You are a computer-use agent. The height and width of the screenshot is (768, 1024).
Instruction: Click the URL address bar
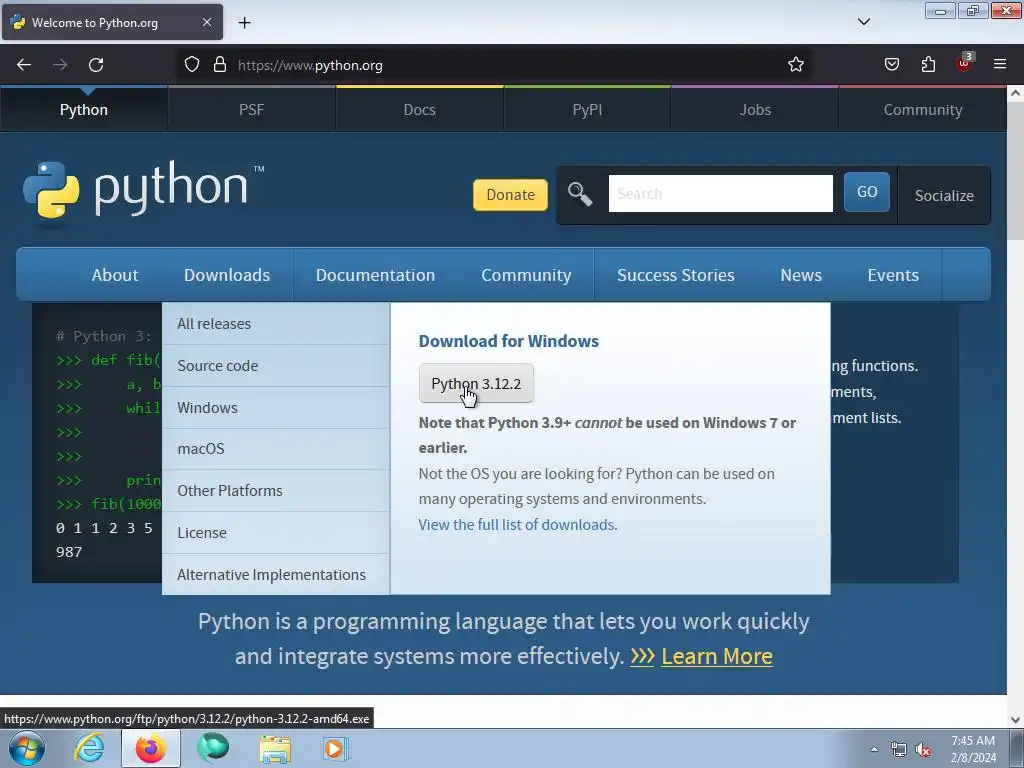tap(496, 65)
